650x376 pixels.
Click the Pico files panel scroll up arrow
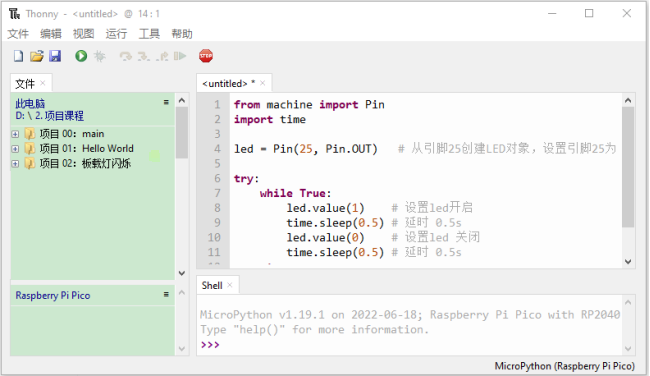pyautogui.click(x=182, y=292)
